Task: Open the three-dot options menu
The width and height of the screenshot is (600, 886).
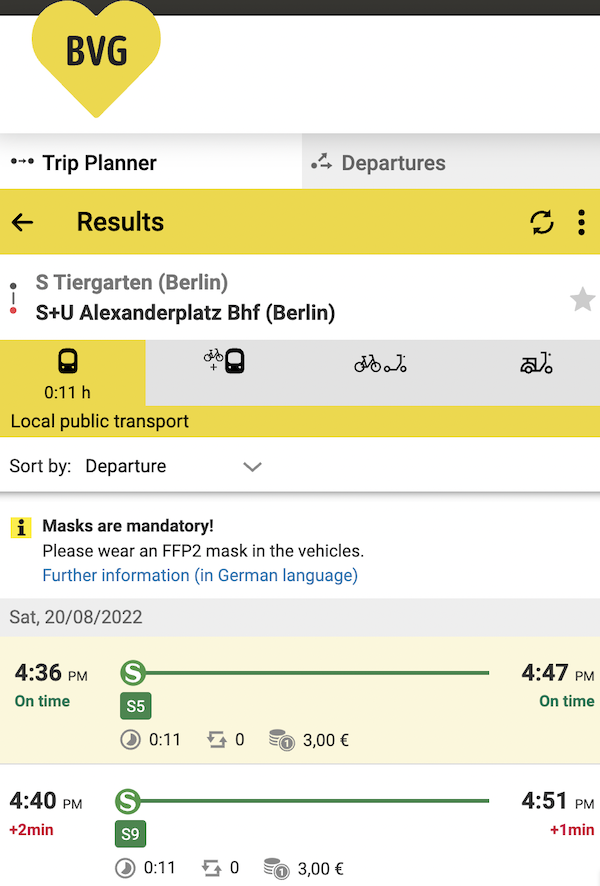Action: click(x=581, y=222)
